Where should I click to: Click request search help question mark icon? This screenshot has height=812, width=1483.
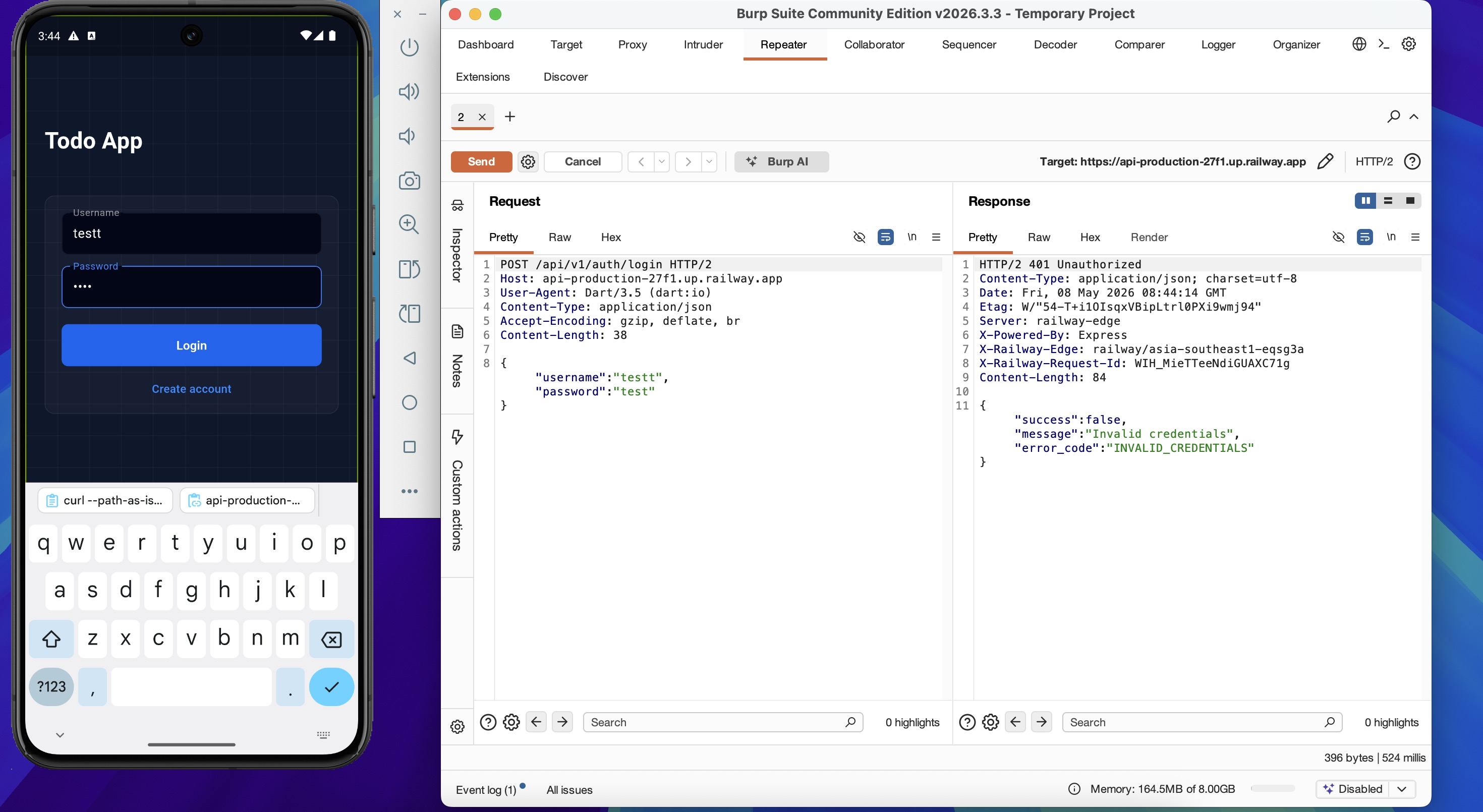coord(488,722)
